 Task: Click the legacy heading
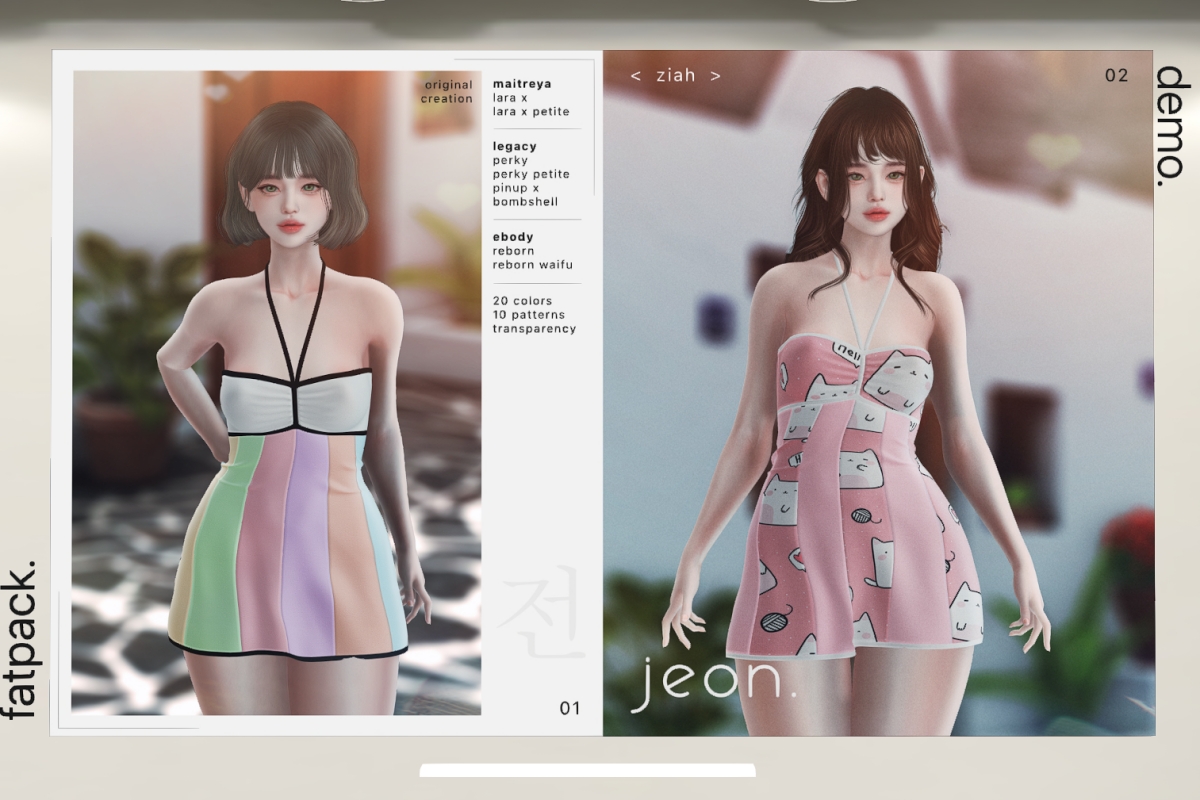click(514, 146)
